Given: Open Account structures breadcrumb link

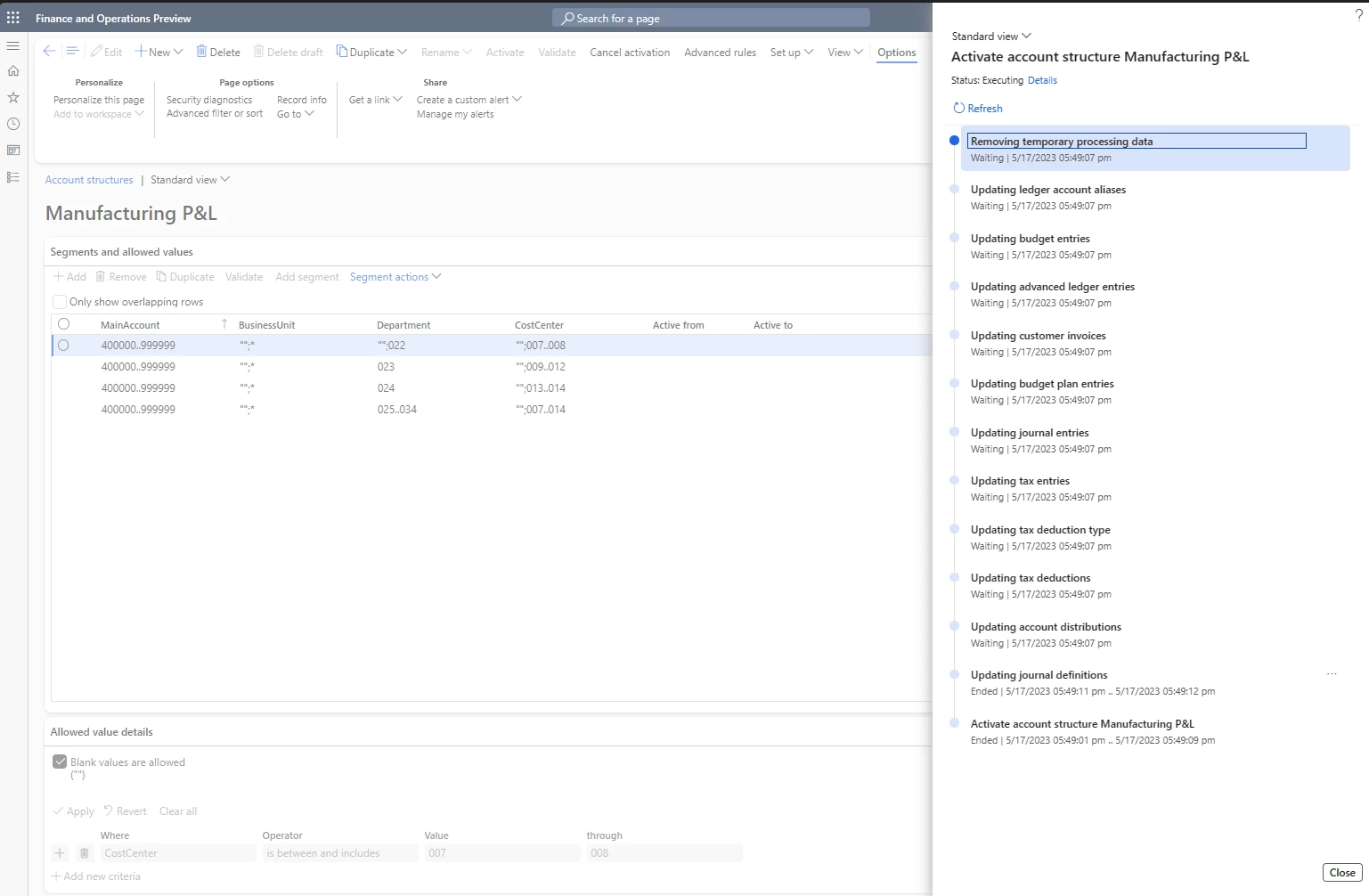Looking at the screenshot, I should (x=88, y=179).
